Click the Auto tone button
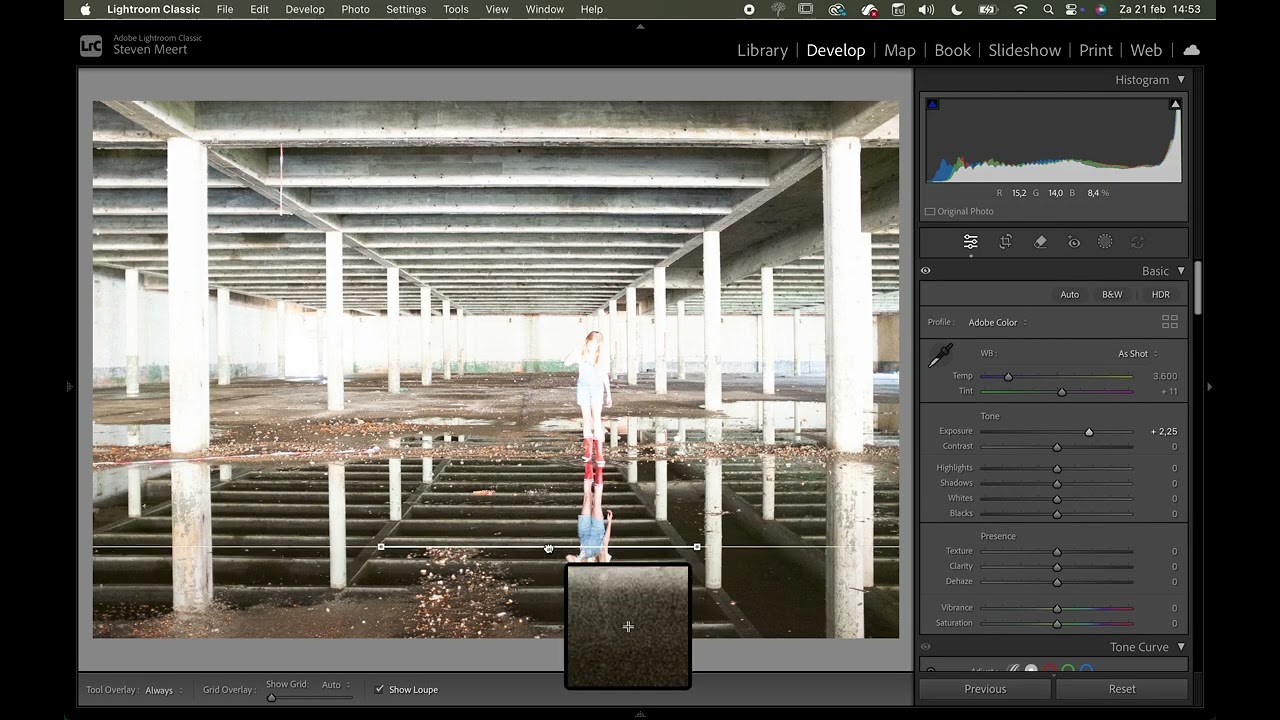Viewport: 1280px width, 720px height. 1069,294
